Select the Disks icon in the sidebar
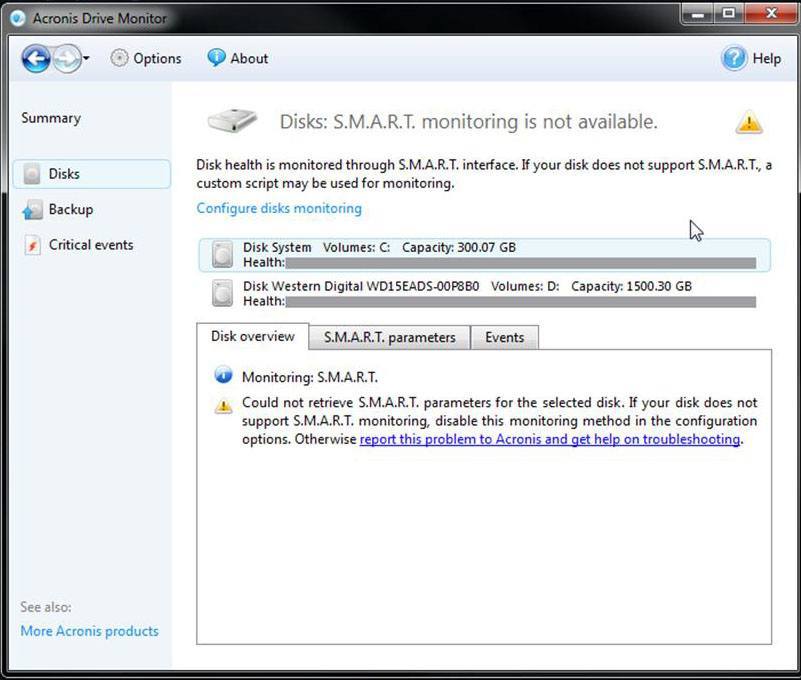Image resolution: width=801 pixels, height=680 pixels. [x=31, y=173]
